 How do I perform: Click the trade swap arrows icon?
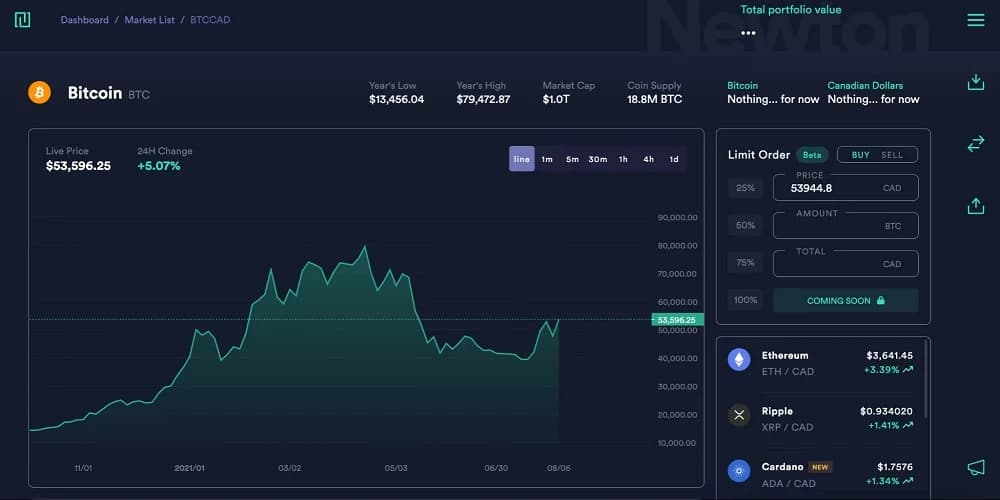pyautogui.click(x=976, y=144)
